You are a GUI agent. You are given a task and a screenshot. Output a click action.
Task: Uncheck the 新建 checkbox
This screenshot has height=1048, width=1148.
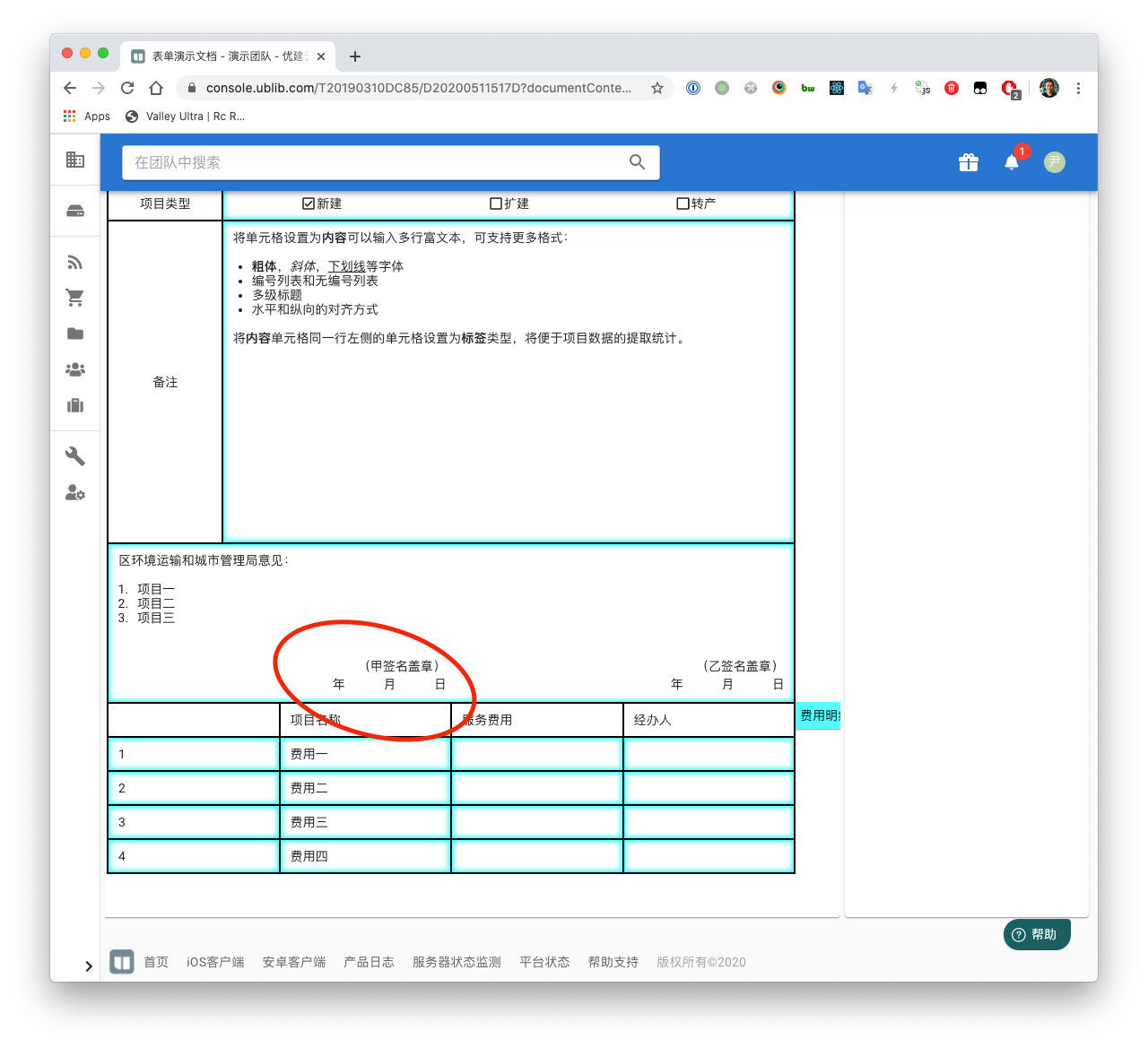[x=309, y=204]
